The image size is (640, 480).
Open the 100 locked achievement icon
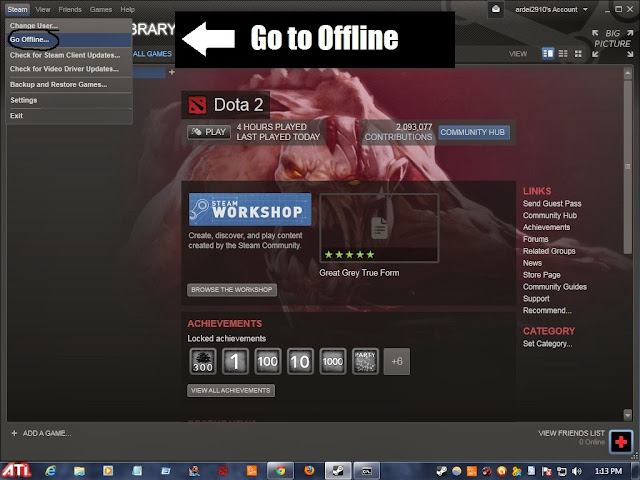tap(268, 361)
